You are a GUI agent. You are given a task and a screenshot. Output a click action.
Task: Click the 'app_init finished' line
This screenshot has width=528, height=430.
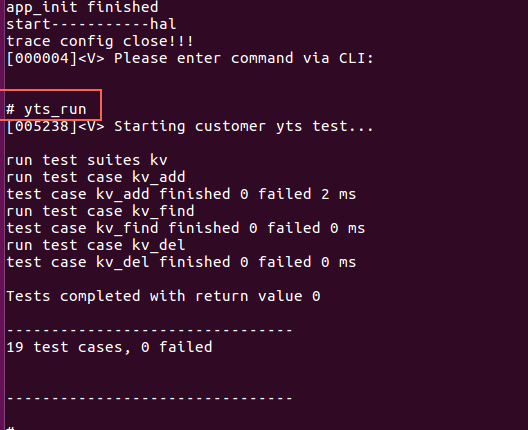(x=82, y=7)
